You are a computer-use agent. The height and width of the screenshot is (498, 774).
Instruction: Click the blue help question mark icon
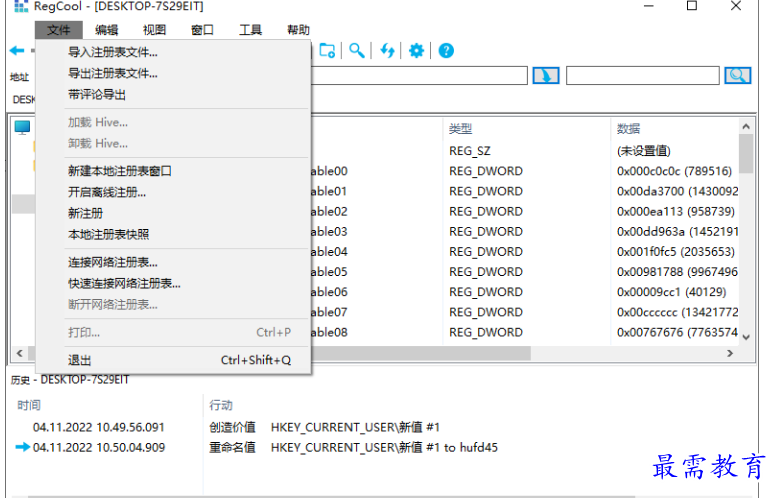point(446,50)
